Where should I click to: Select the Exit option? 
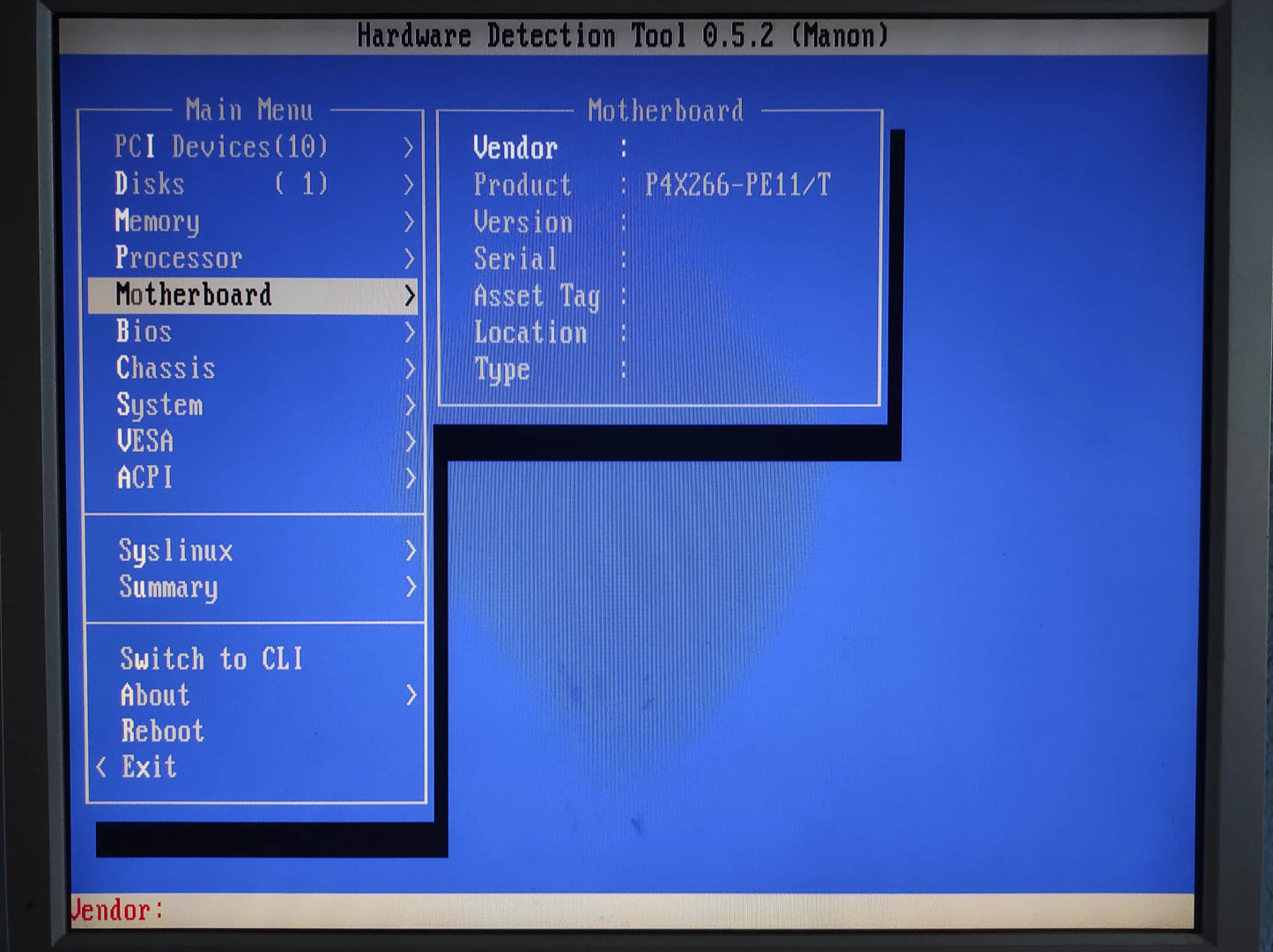(149, 767)
